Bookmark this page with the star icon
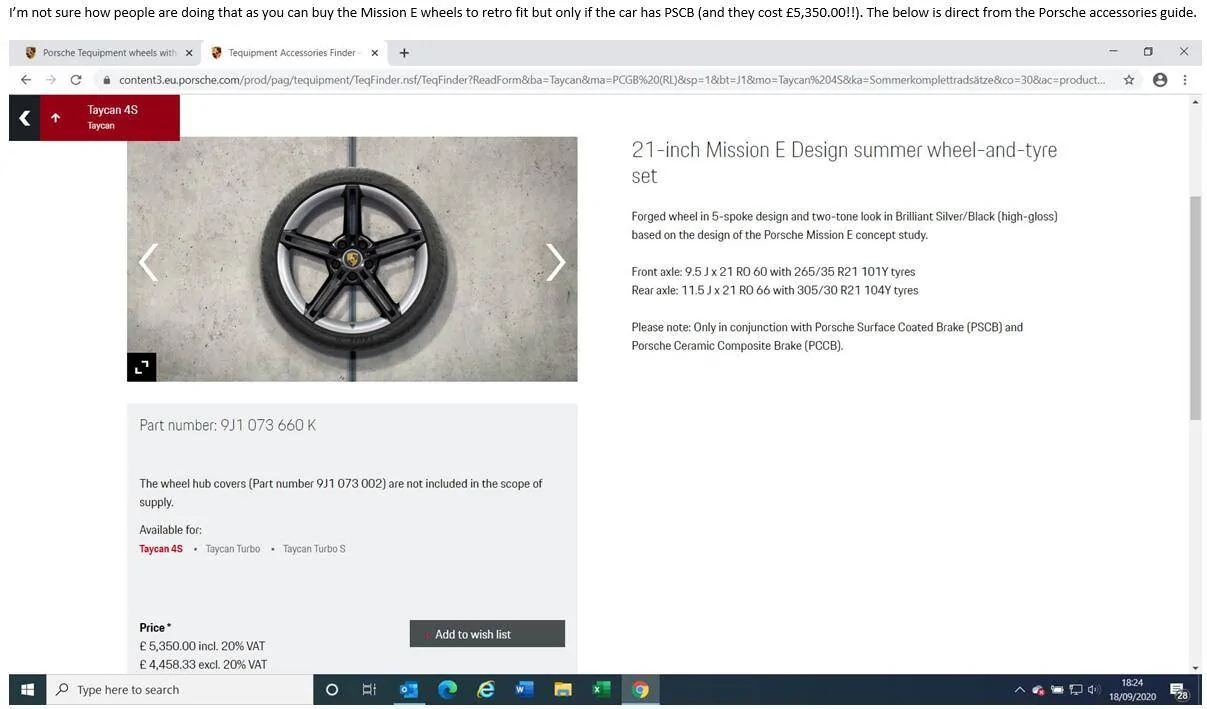 1129,80
